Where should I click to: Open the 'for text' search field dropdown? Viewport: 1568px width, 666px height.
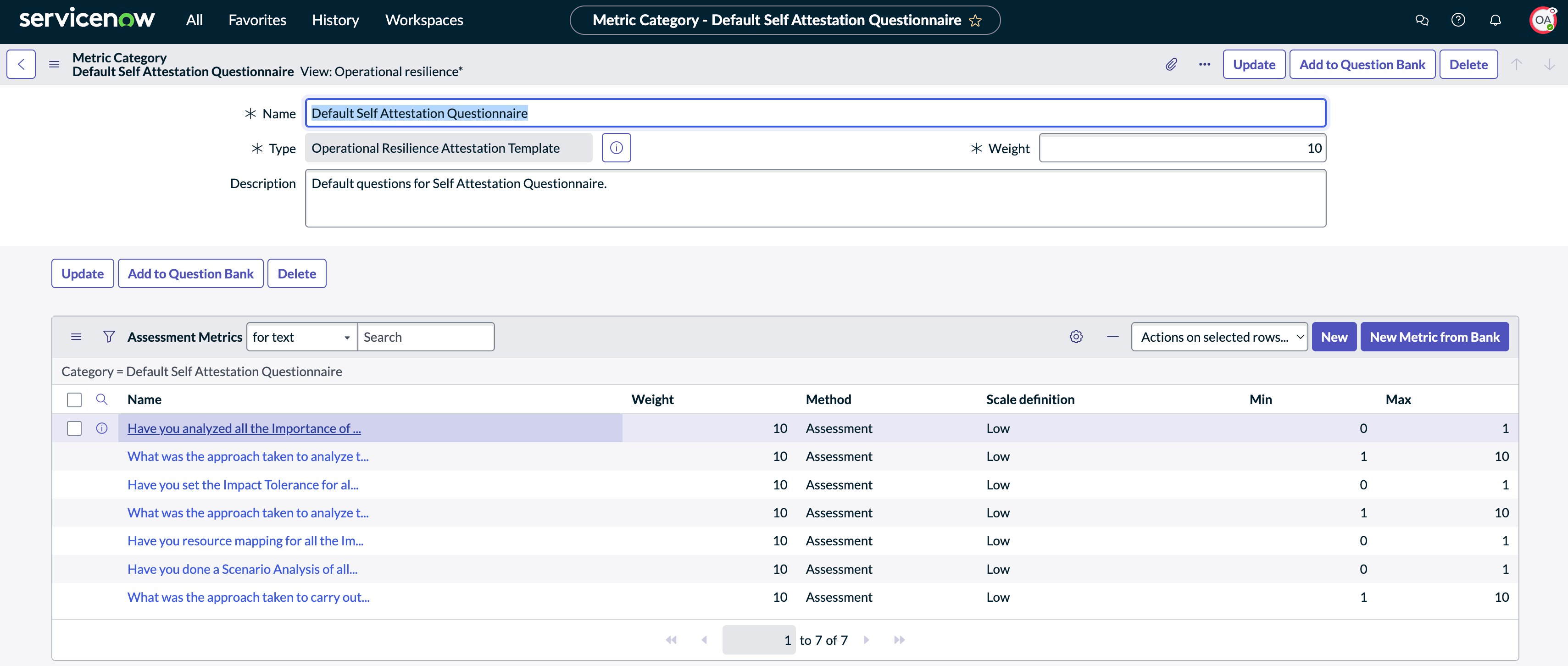301,337
